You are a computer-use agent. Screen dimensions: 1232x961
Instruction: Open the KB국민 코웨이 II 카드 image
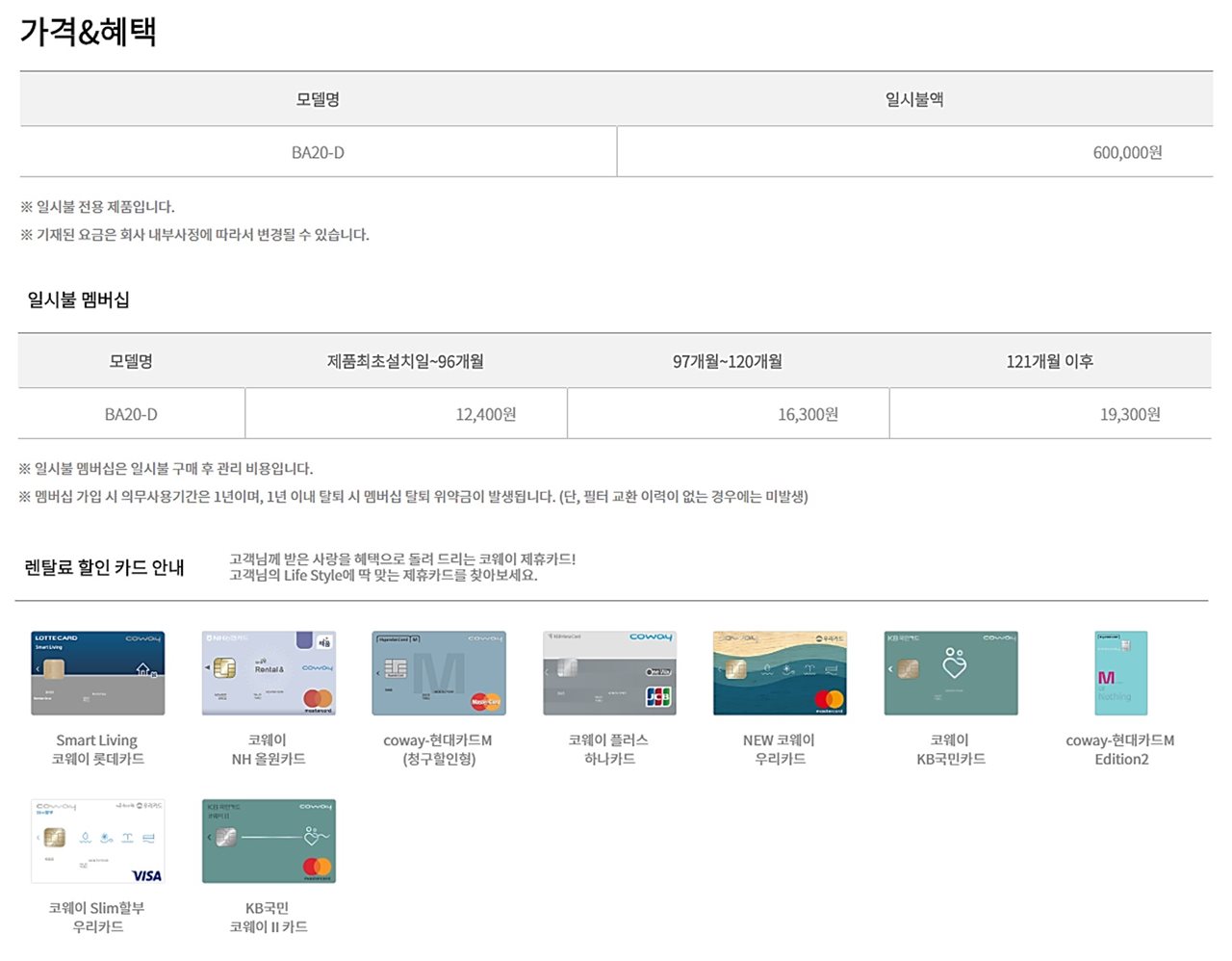[x=269, y=841]
